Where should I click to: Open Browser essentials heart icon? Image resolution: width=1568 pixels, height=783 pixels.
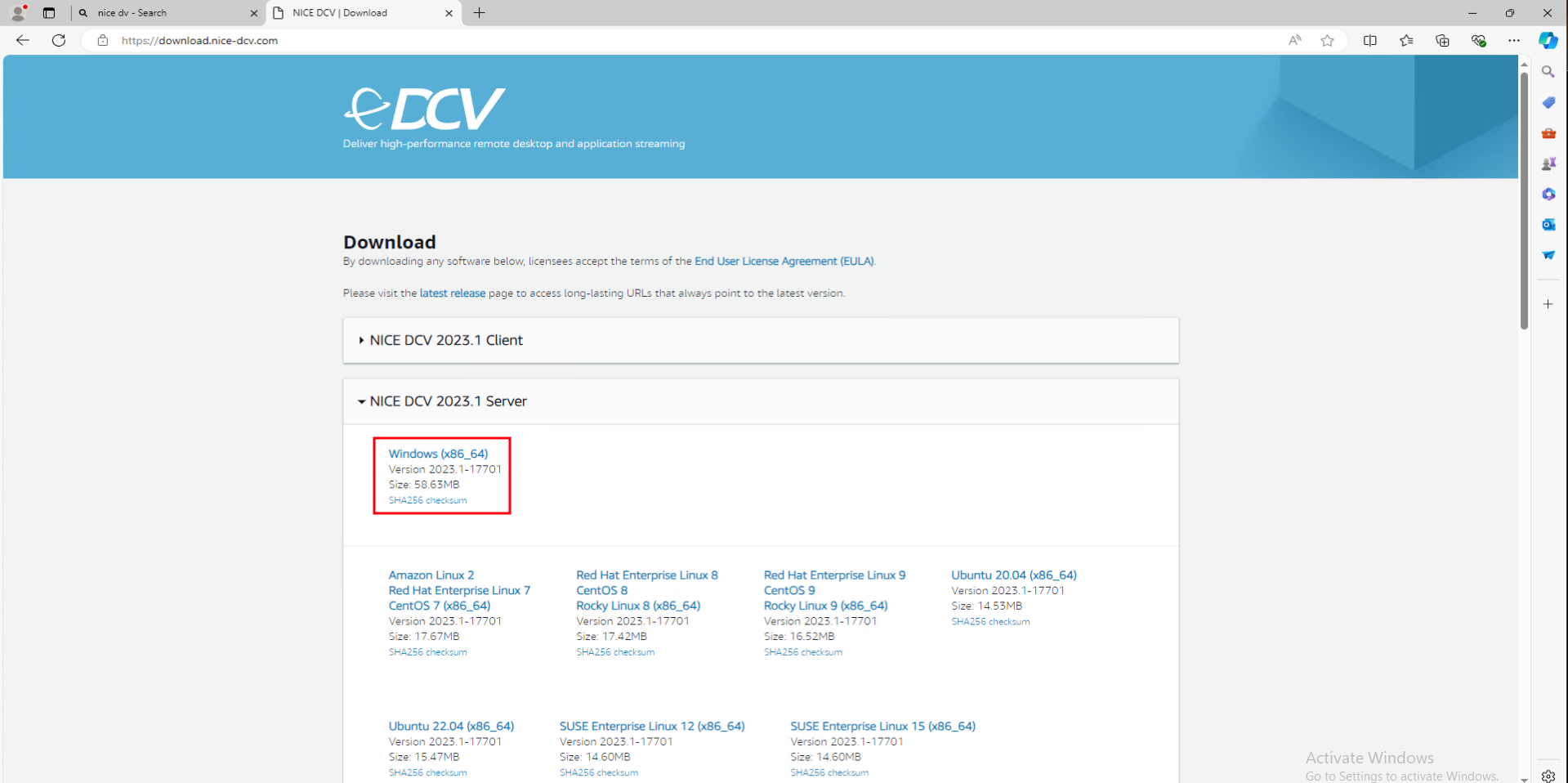pyautogui.click(x=1478, y=40)
